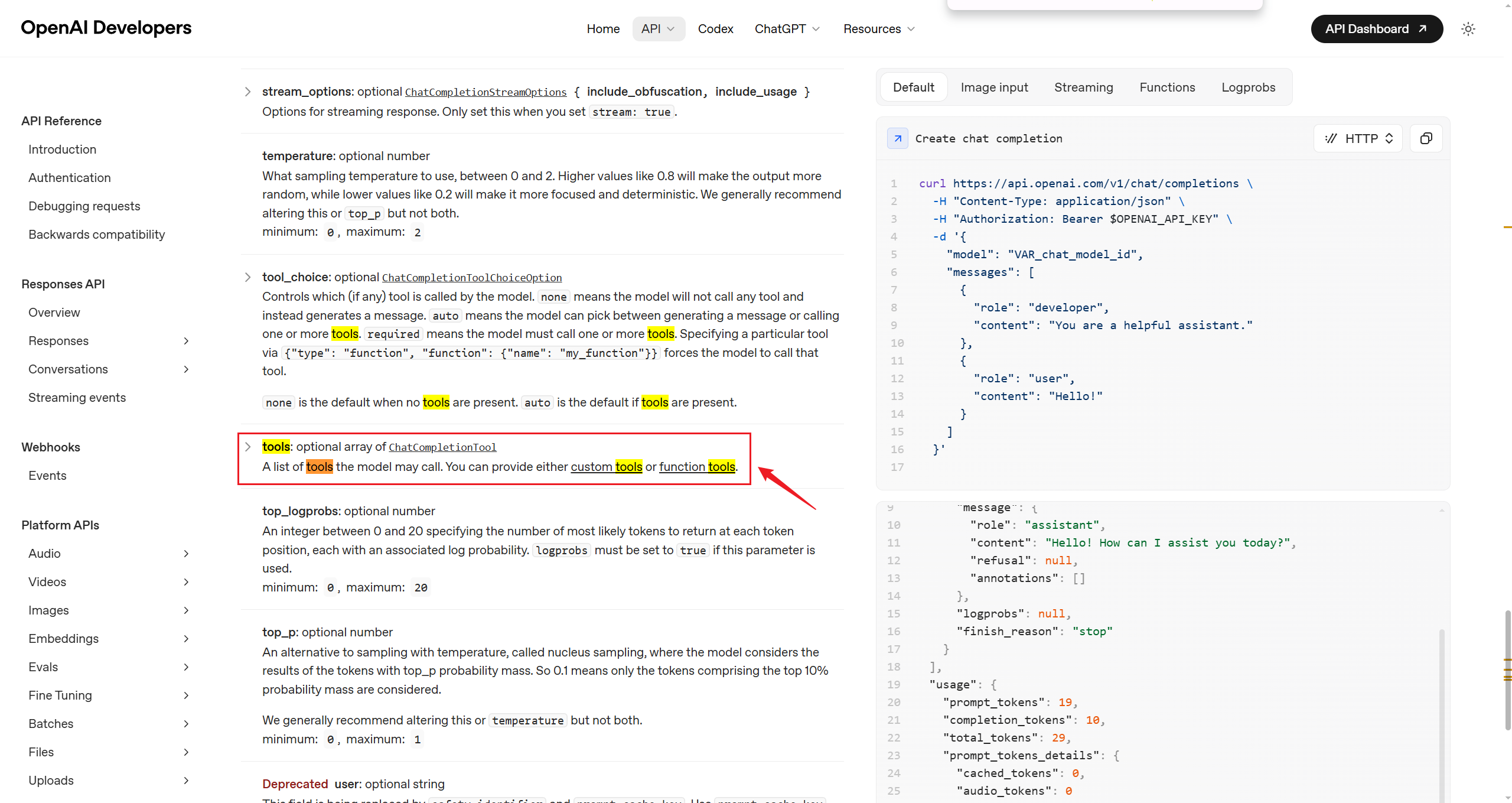This screenshot has width=1512, height=803.
Task: Click the 'temperature' parameter name
Action: click(298, 156)
